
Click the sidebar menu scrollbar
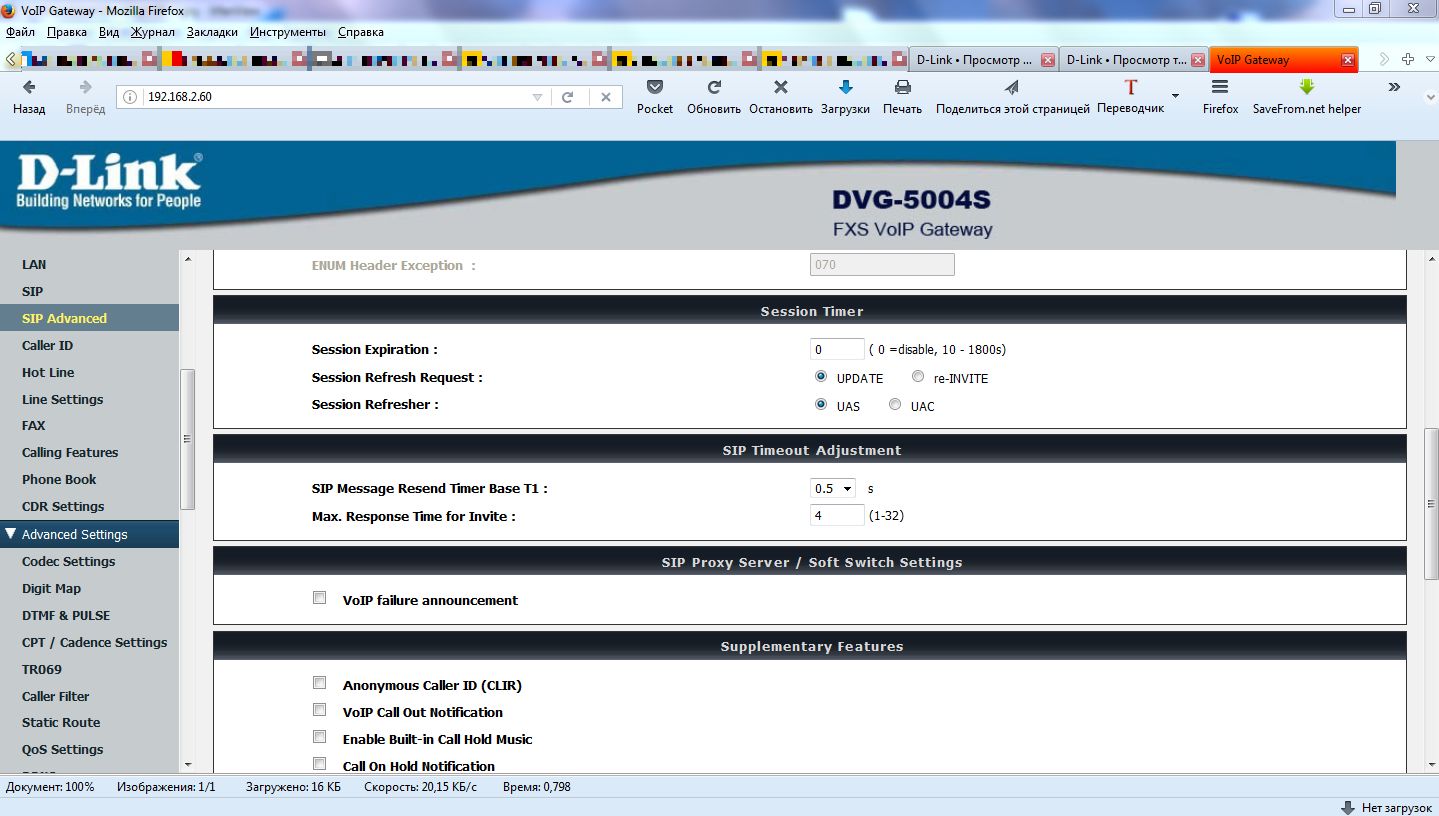tap(187, 440)
